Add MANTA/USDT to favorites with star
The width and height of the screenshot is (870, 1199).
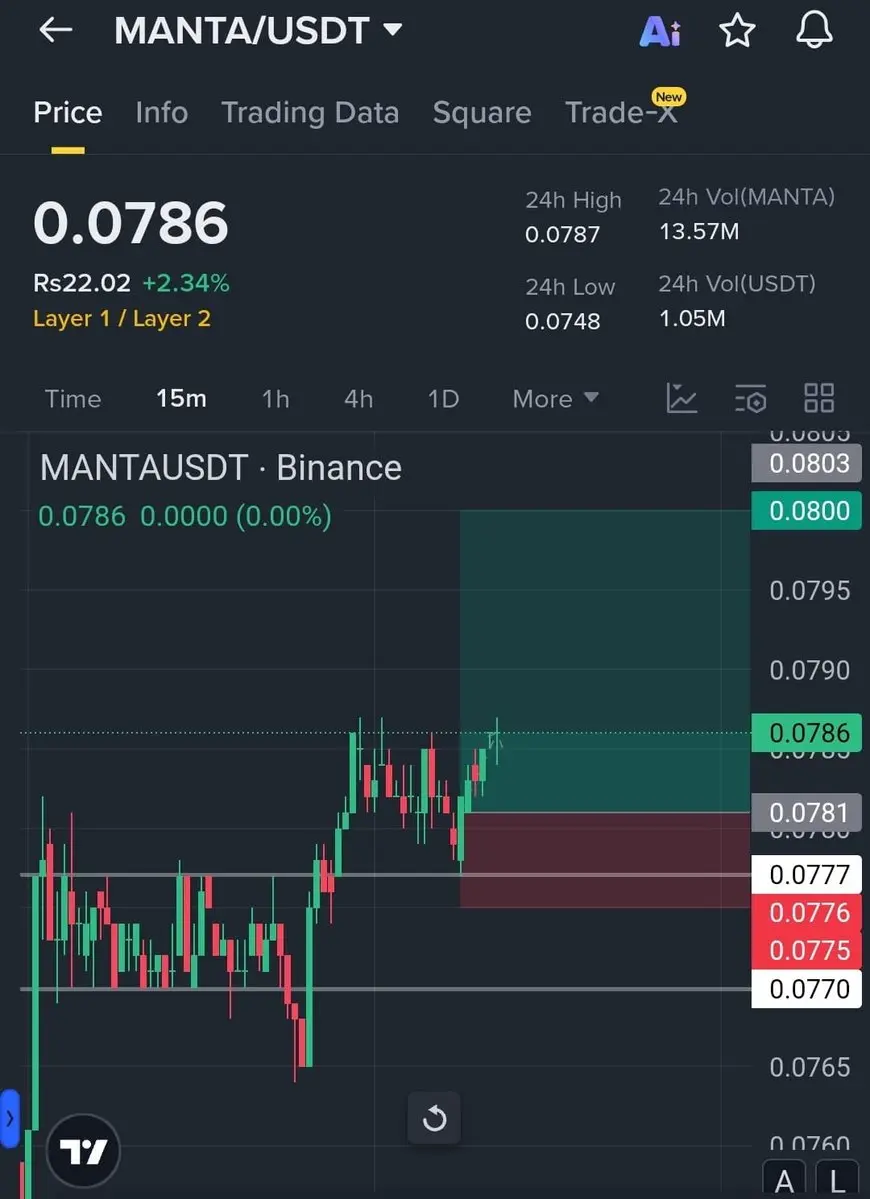point(737,31)
